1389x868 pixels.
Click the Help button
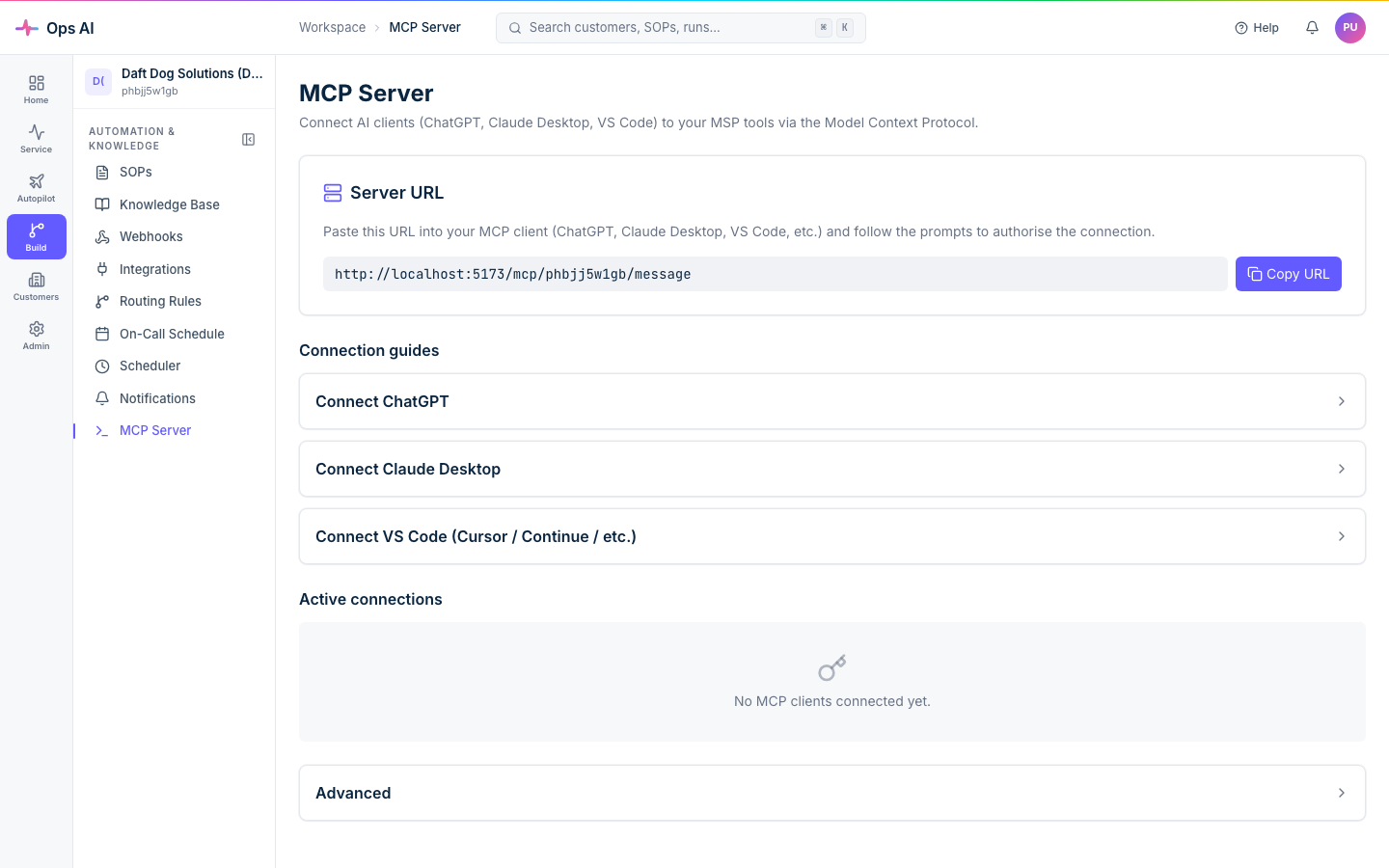tap(1257, 28)
